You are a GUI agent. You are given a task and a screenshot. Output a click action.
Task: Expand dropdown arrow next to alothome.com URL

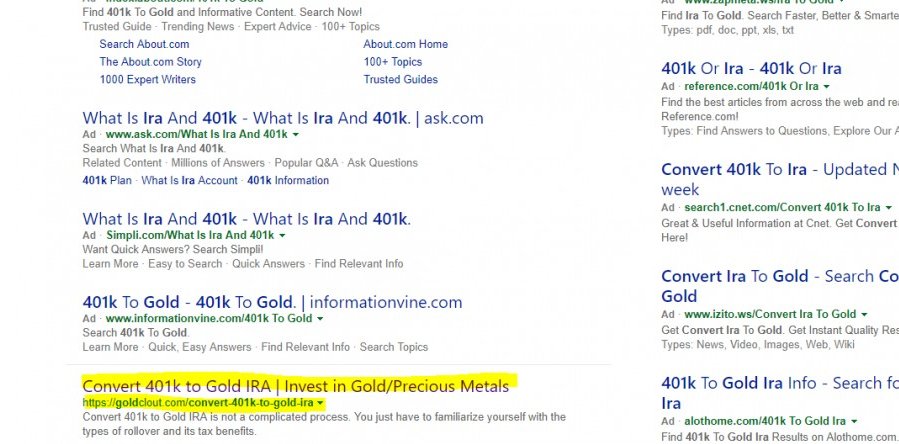(x=854, y=422)
